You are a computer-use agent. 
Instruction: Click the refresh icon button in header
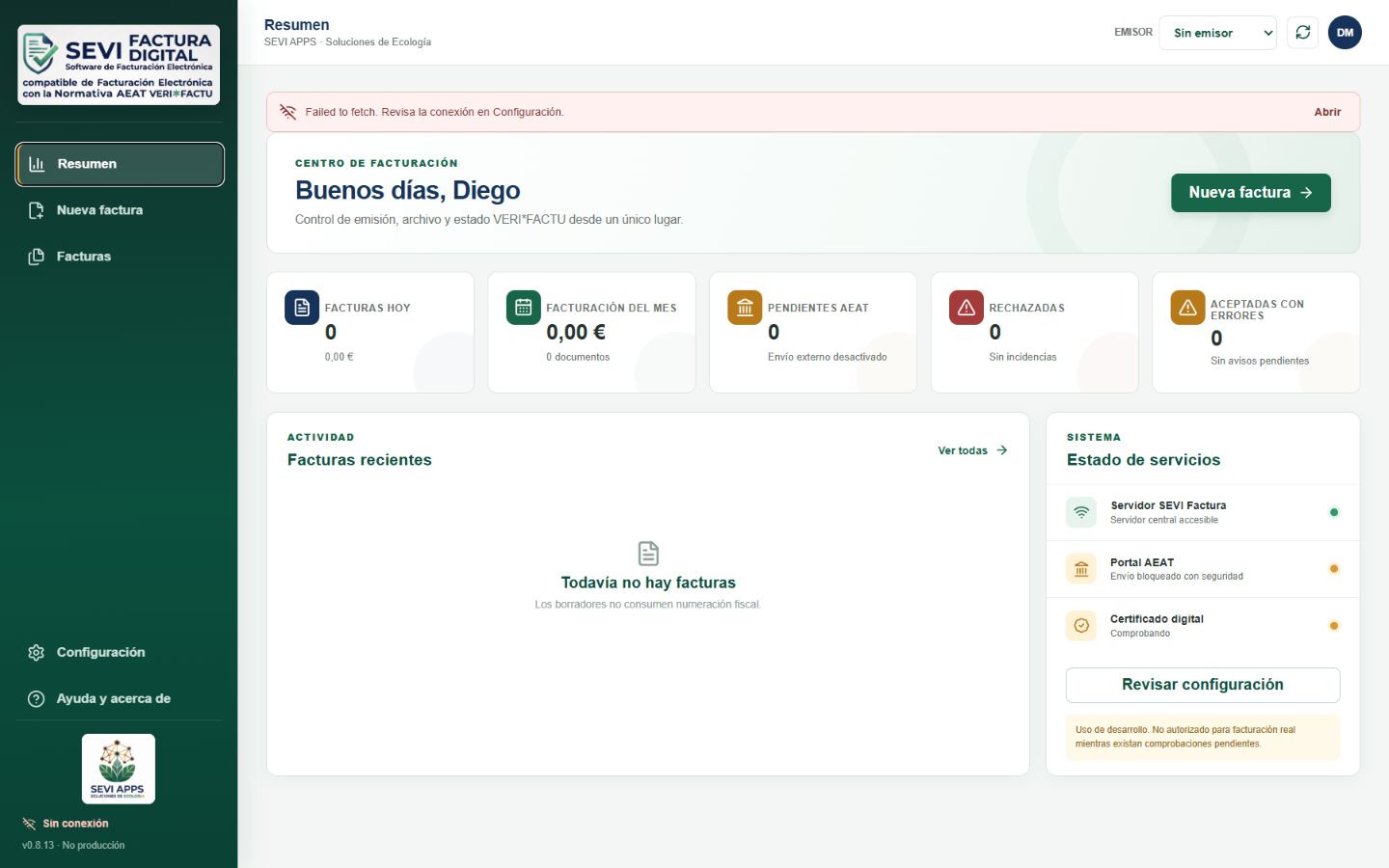point(1303,33)
